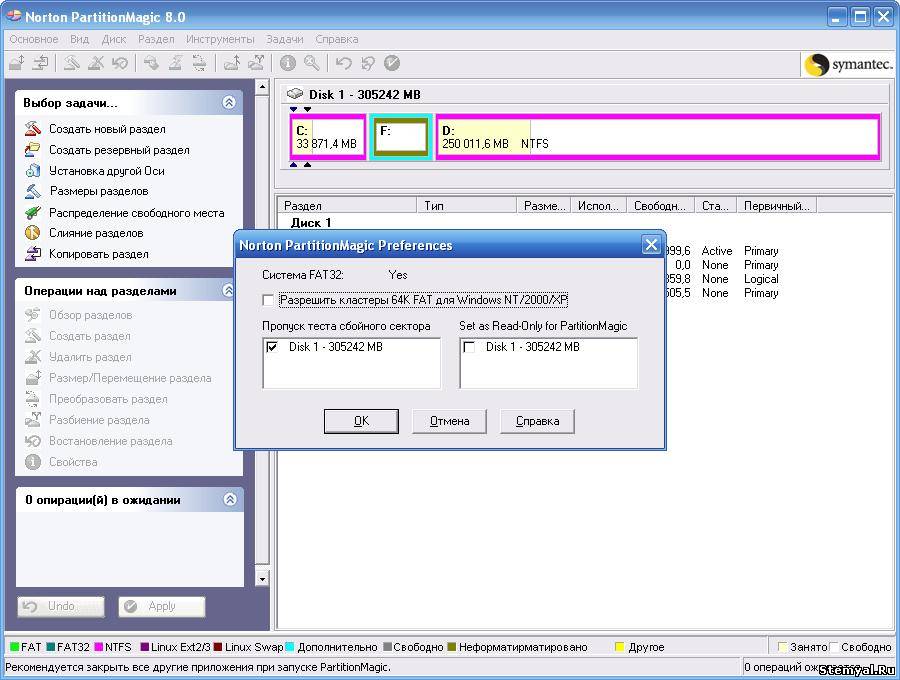The image size is (900, 680).
Task: Select the D: NTFS partition block
Action: point(658,137)
